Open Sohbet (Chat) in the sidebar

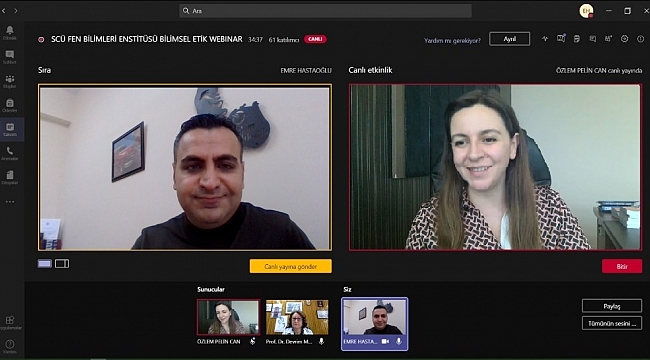coord(10,57)
